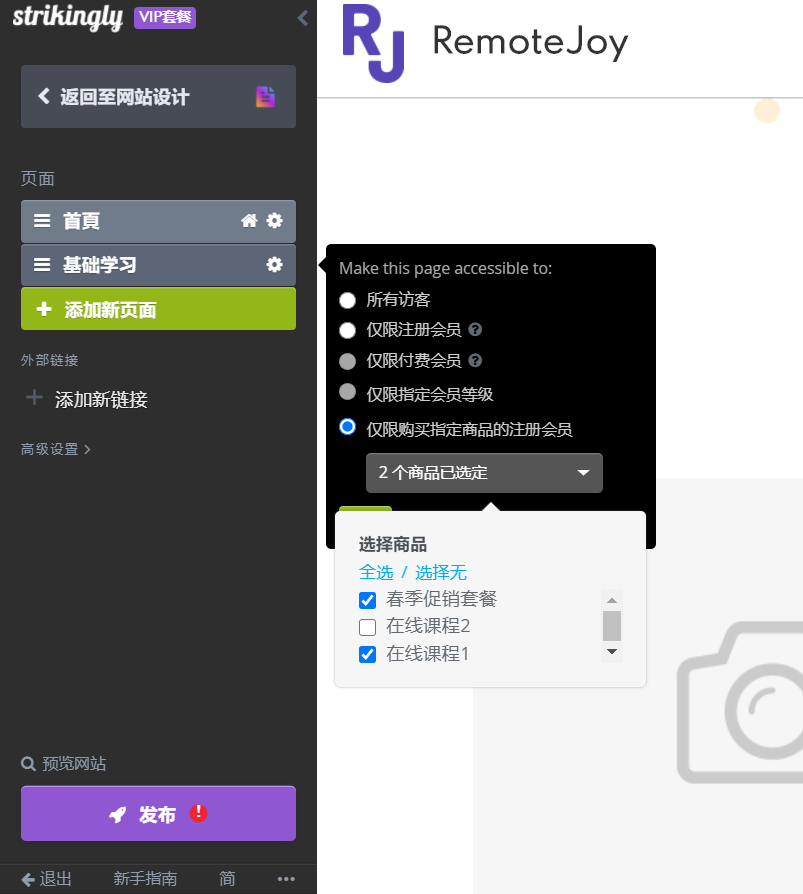The image size is (803, 894).
Task: Click the drag handle of 首頁 page
Action: click(42, 221)
